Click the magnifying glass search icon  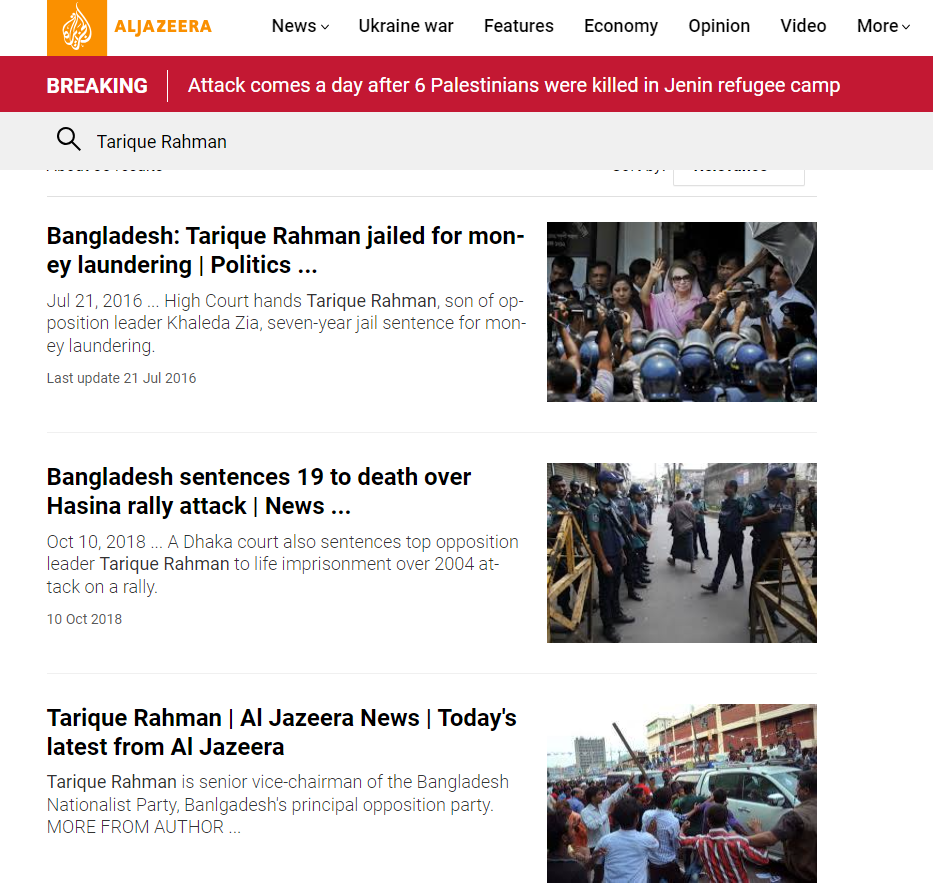68,139
